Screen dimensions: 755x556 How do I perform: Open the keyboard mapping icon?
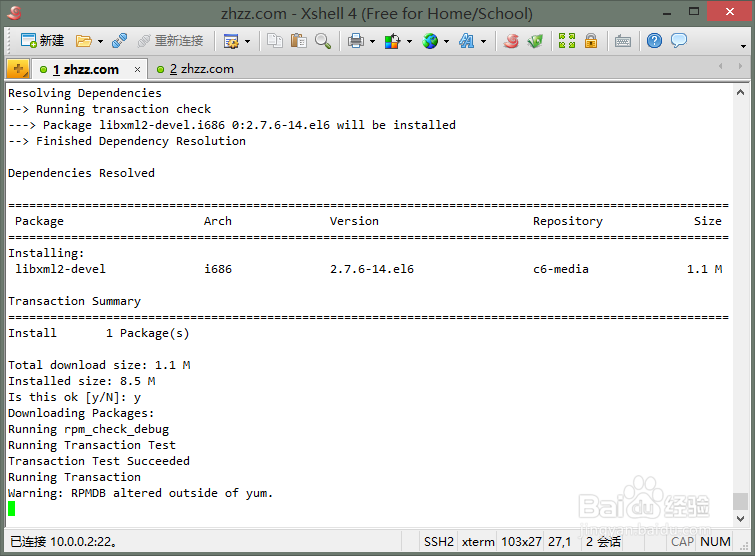click(x=623, y=41)
